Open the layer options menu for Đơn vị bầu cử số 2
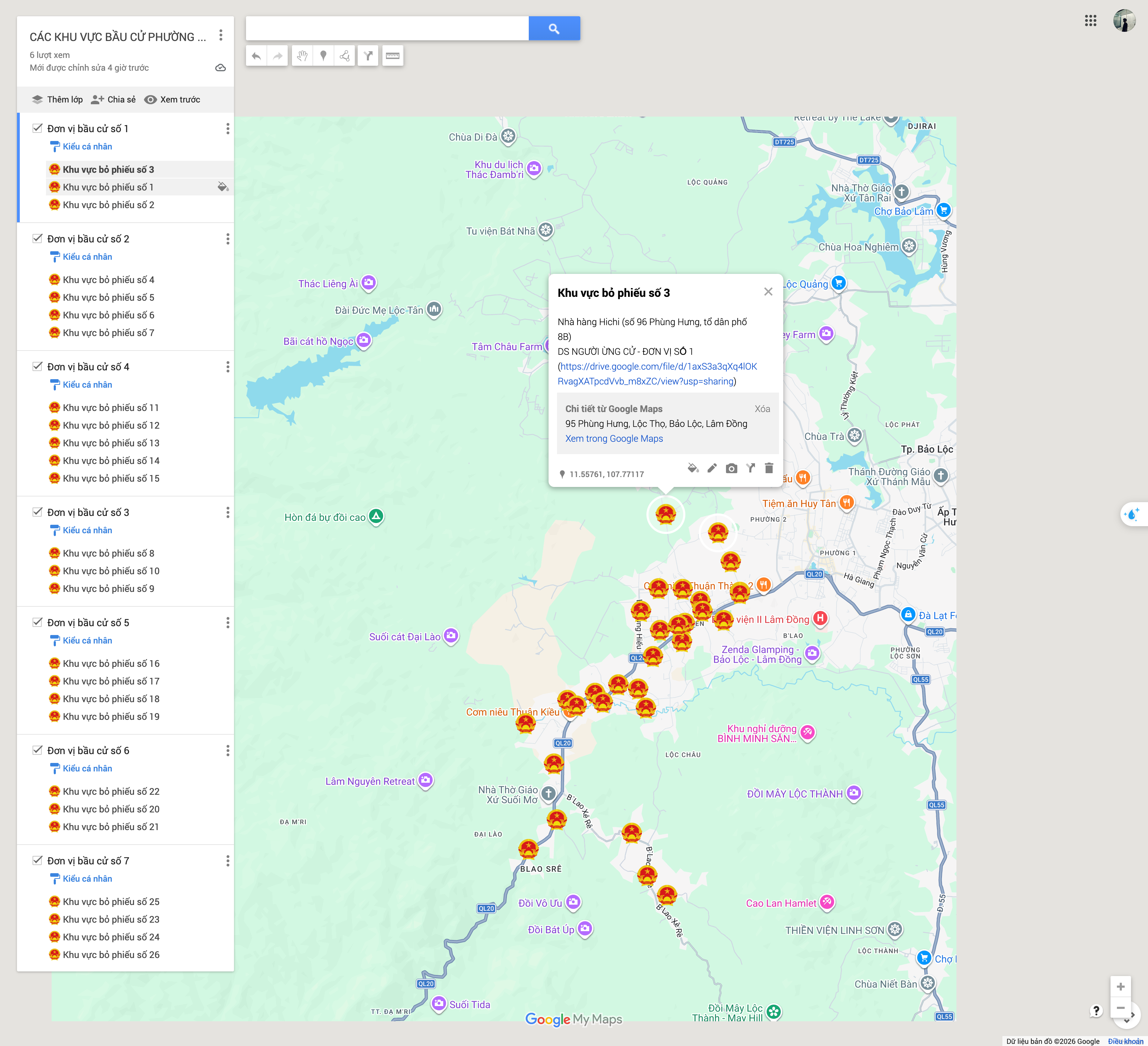 pos(228,239)
